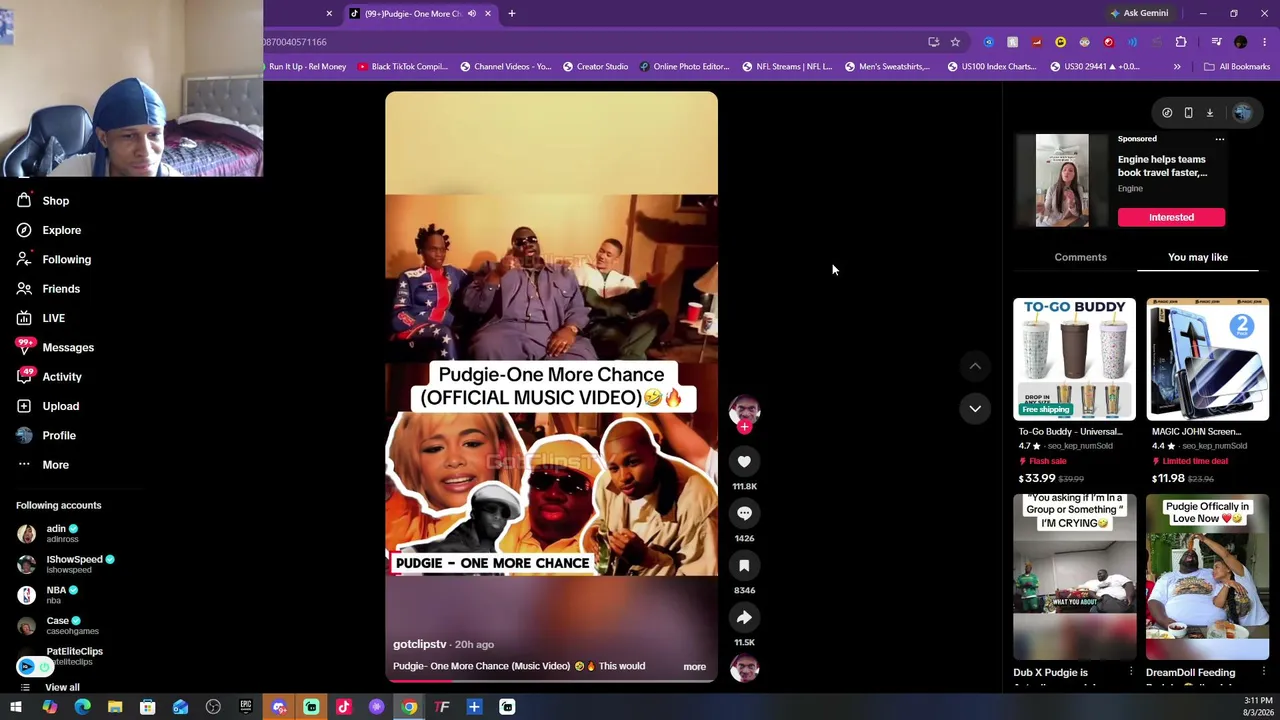Open the TikTok profile avatar menu
The image size is (1280, 720).
pos(1242,113)
